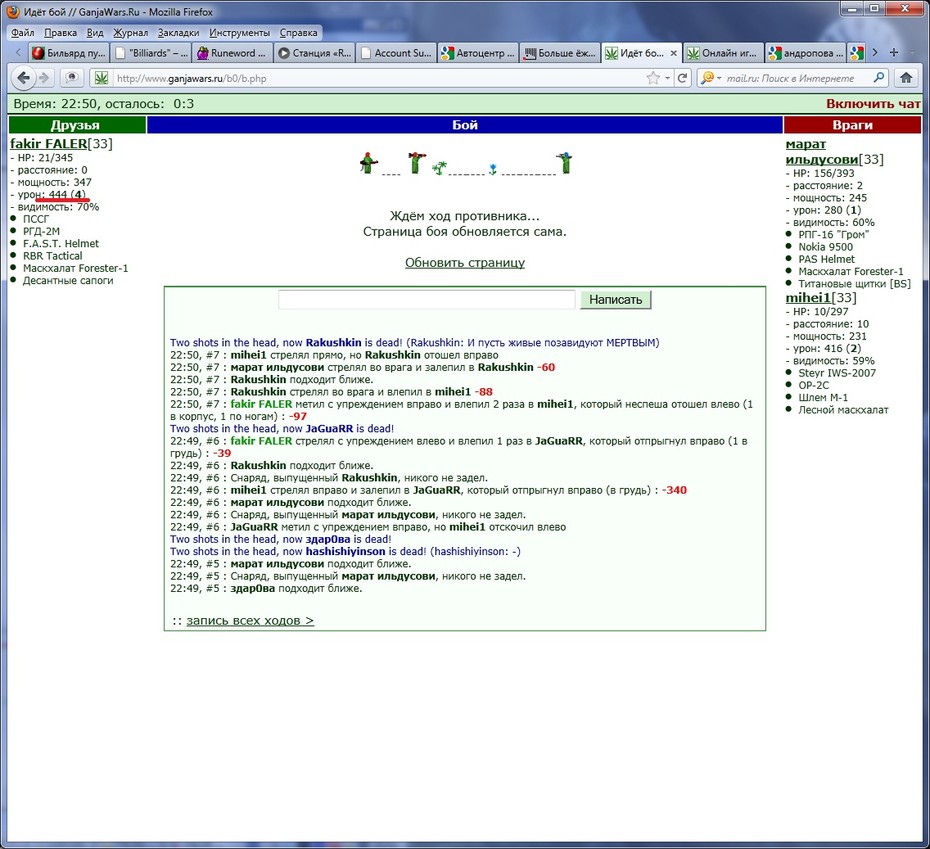
Task: Open the search engine dropdown in the search box
Action: [719, 78]
